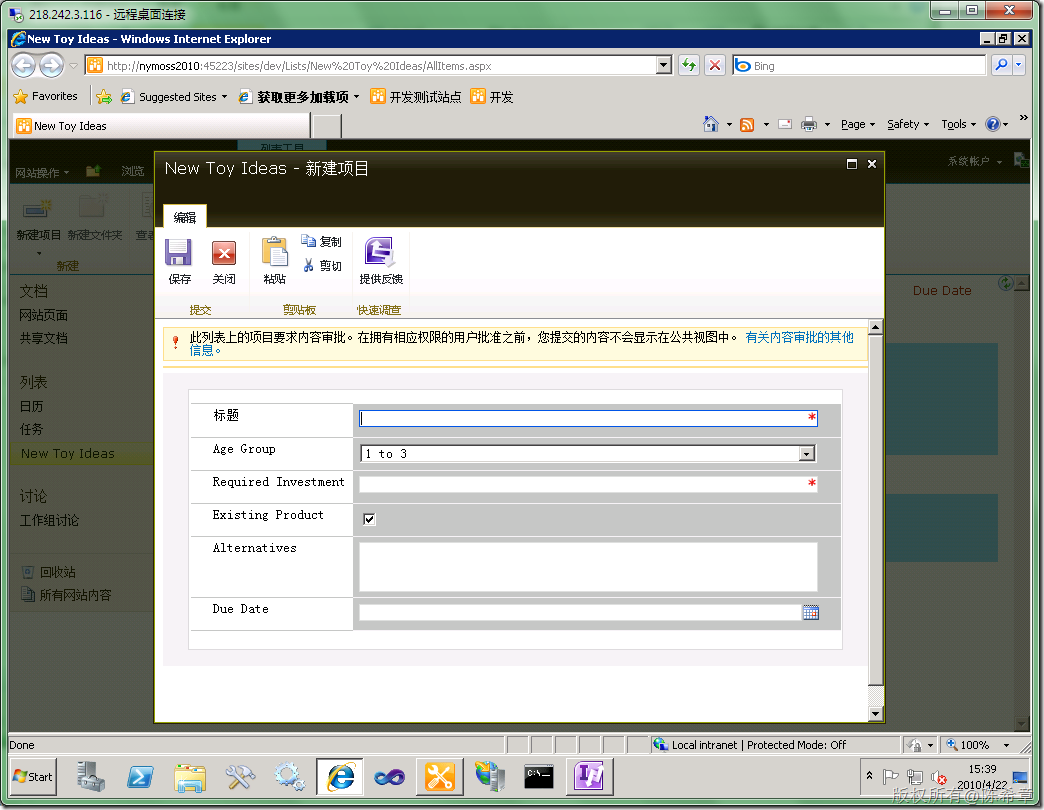The height and width of the screenshot is (810, 1044).
Task: Click the IE Forward navigation button
Action: (51, 65)
